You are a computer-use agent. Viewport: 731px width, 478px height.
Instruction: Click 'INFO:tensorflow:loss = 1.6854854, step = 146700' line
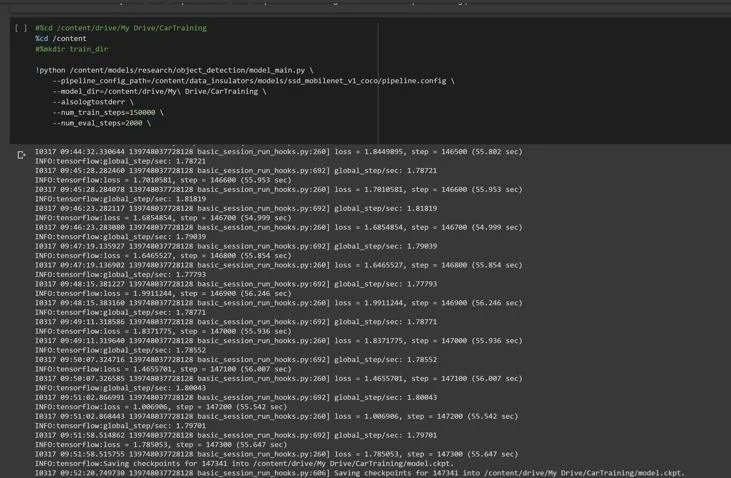click(163, 218)
